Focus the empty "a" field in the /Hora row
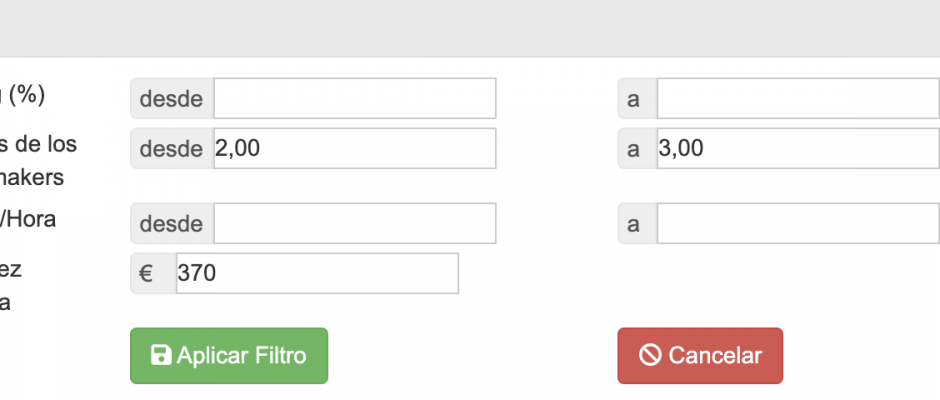 click(798, 223)
